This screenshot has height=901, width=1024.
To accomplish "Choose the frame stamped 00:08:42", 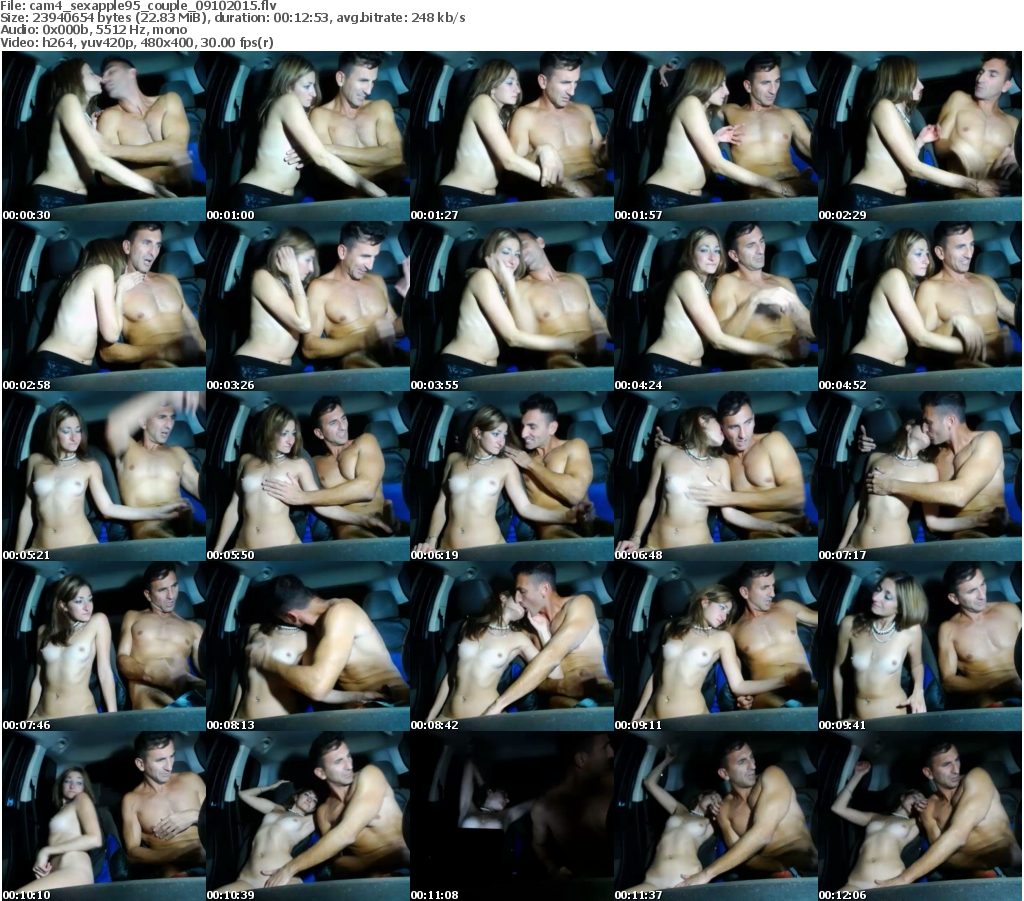I will click(x=511, y=646).
